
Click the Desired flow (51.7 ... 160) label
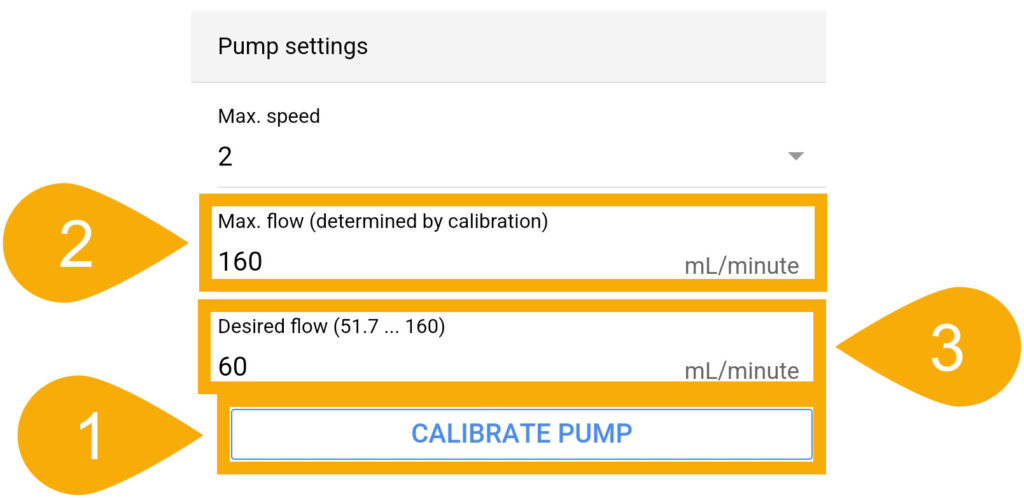point(331,326)
